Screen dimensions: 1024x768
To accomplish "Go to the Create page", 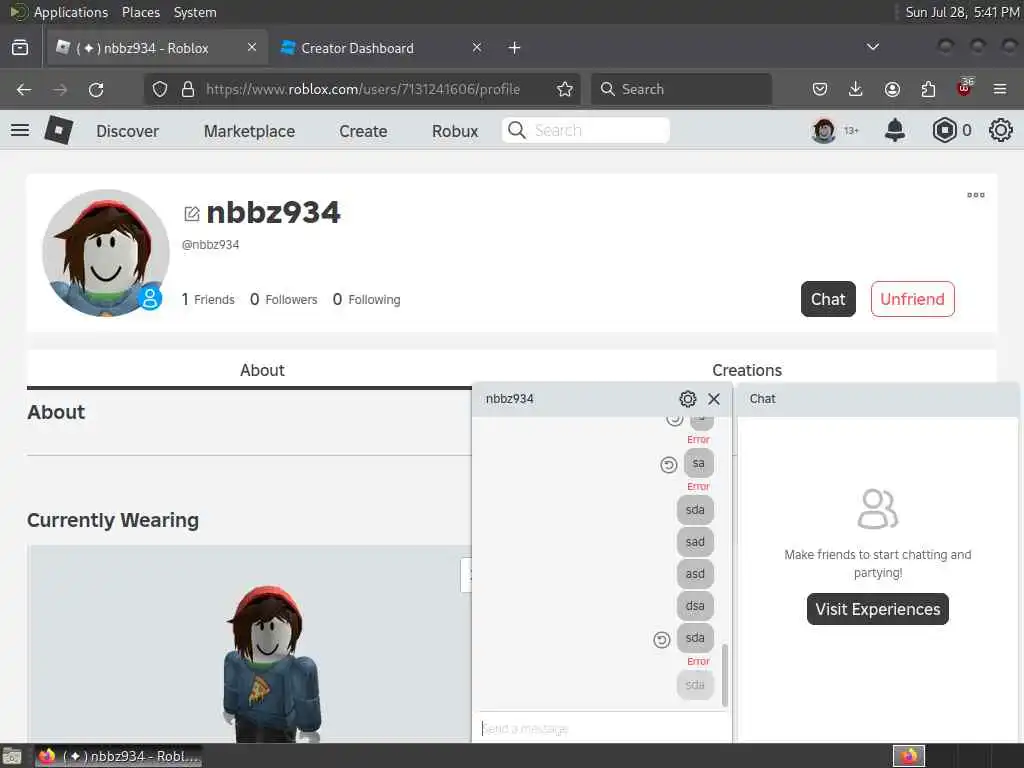I will coord(363,131).
